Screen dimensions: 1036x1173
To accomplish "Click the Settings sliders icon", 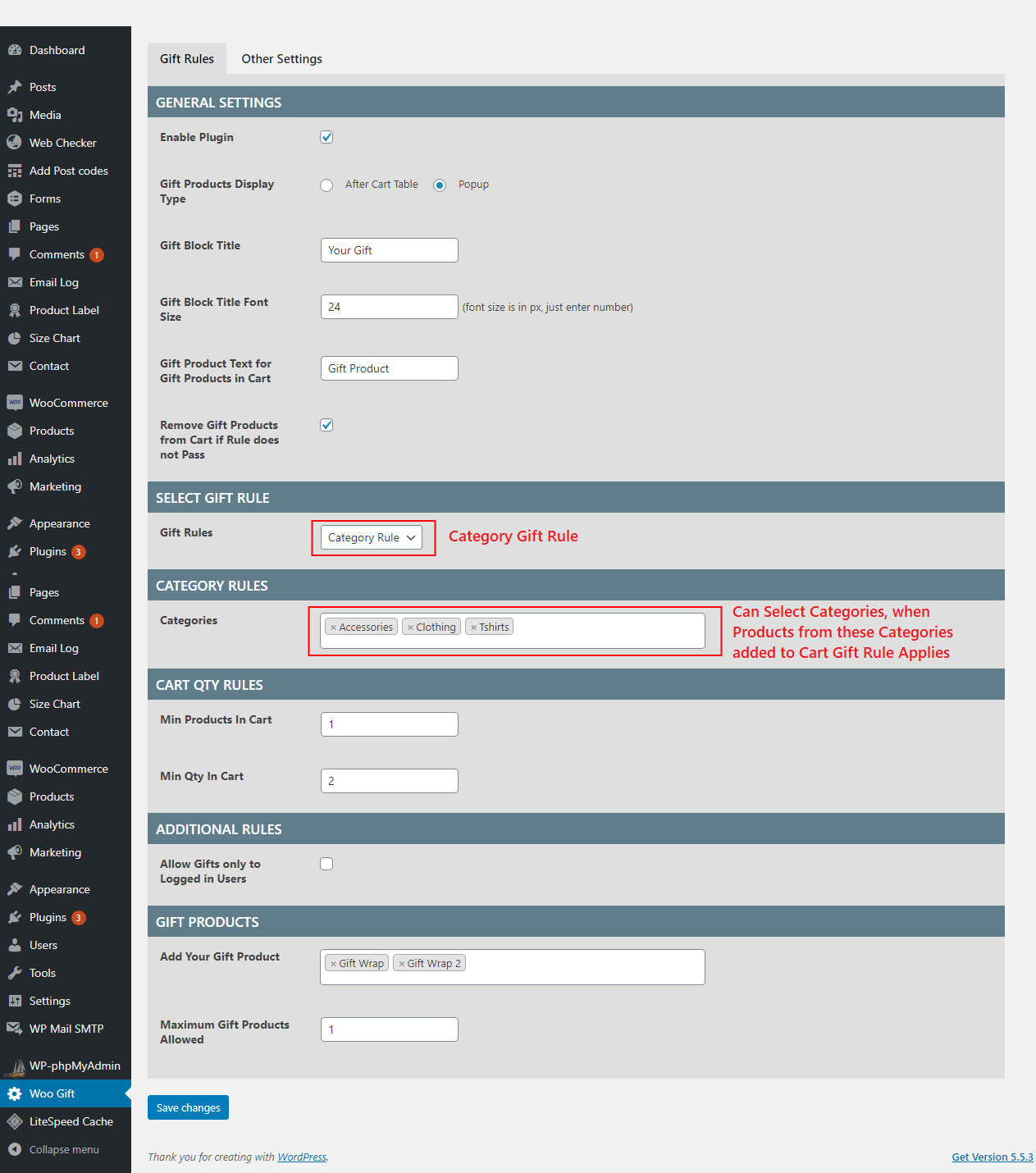I will [x=15, y=1001].
